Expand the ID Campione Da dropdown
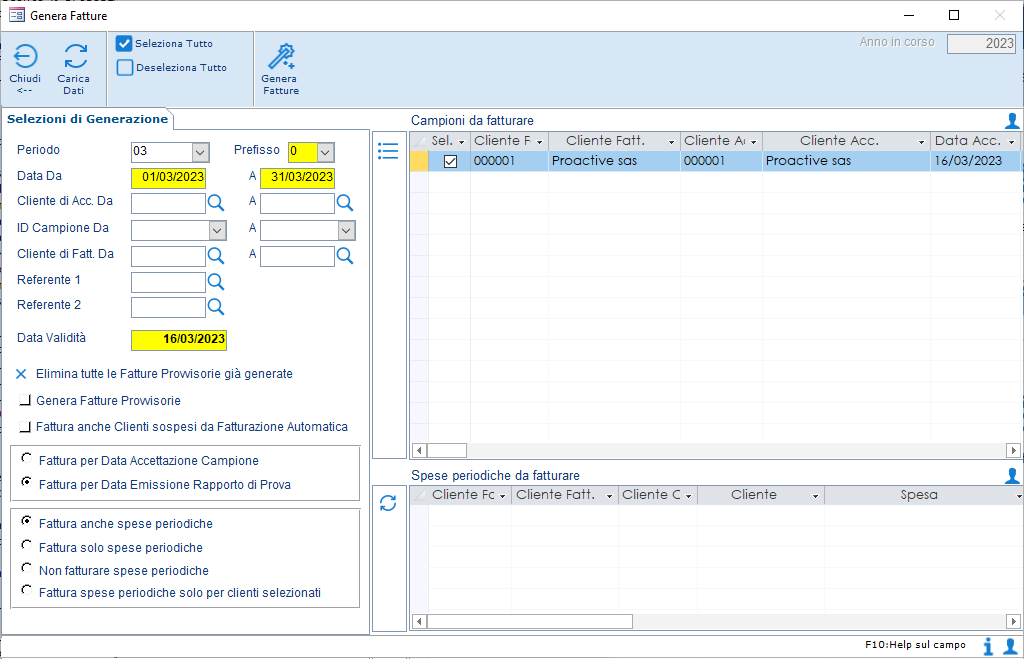 click(217, 230)
